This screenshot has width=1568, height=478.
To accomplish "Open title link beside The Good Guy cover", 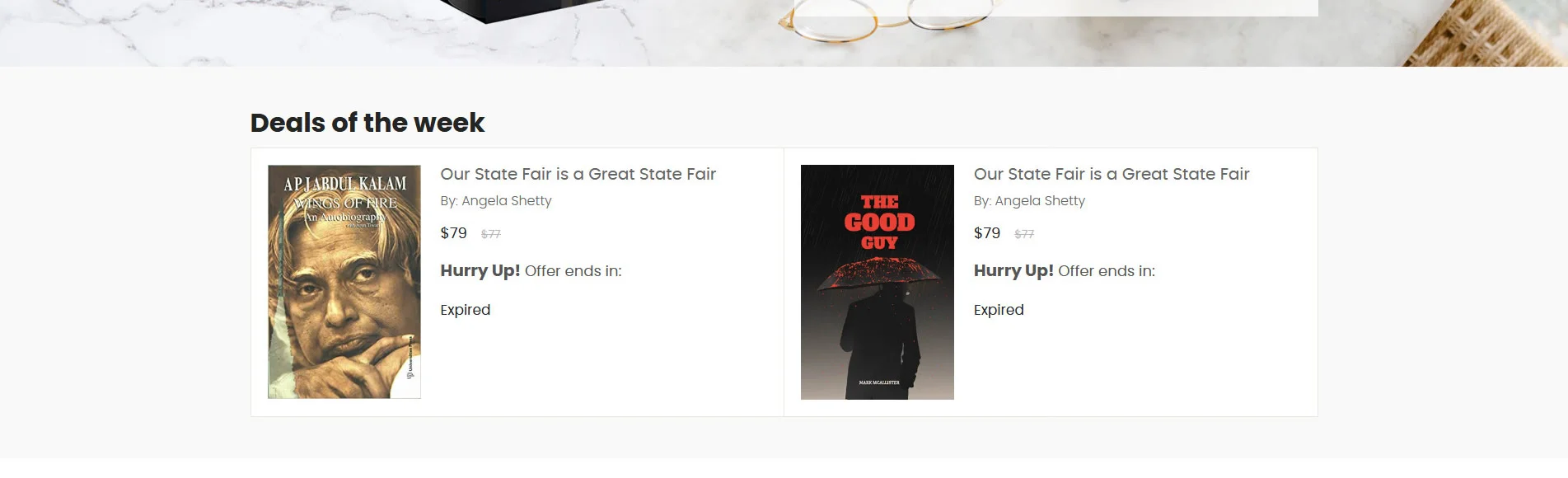I will pos(1111,174).
